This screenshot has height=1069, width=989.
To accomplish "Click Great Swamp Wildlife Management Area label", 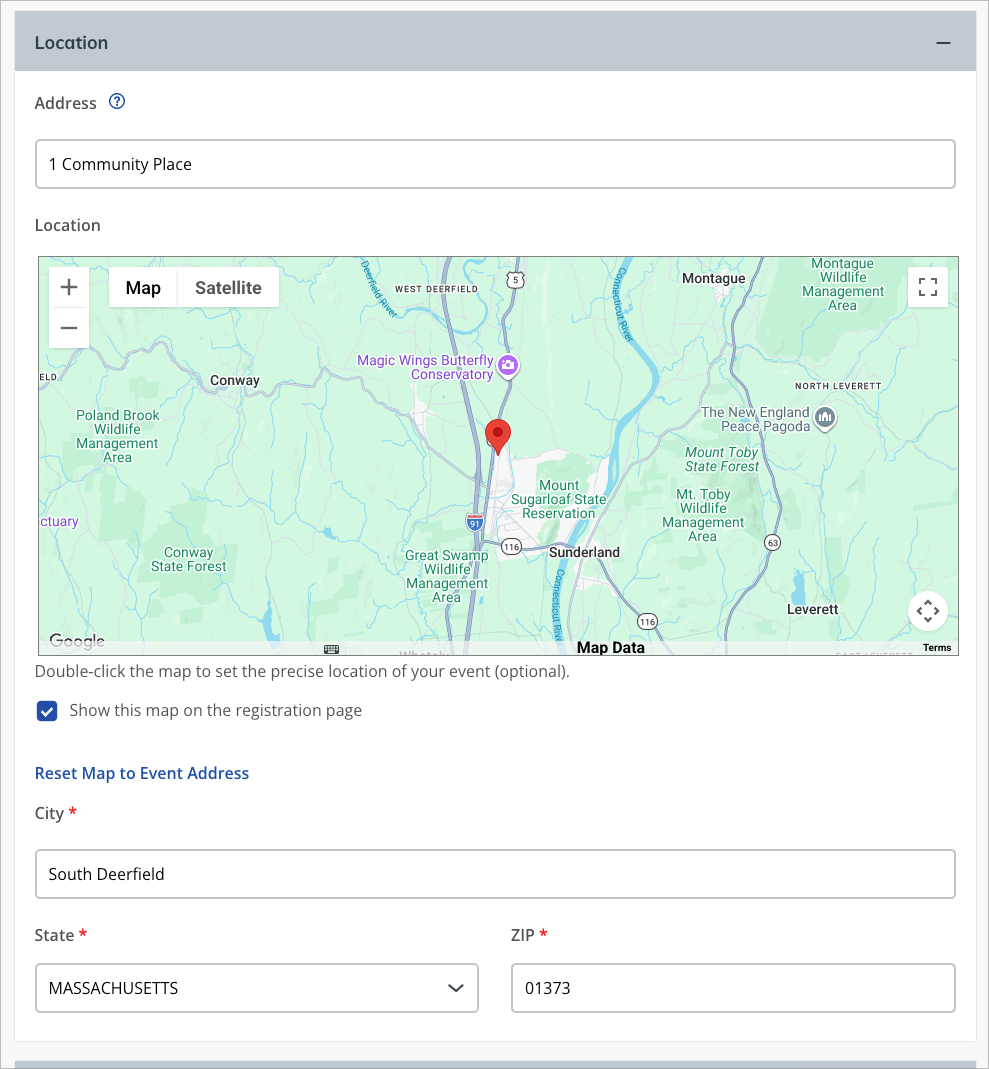I will coord(447,576).
